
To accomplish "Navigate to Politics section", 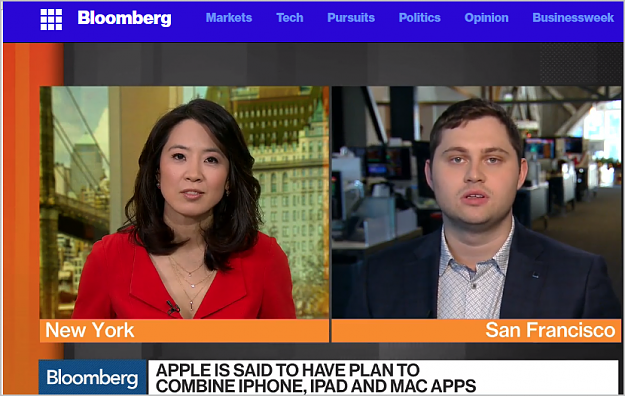I will tap(420, 18).
